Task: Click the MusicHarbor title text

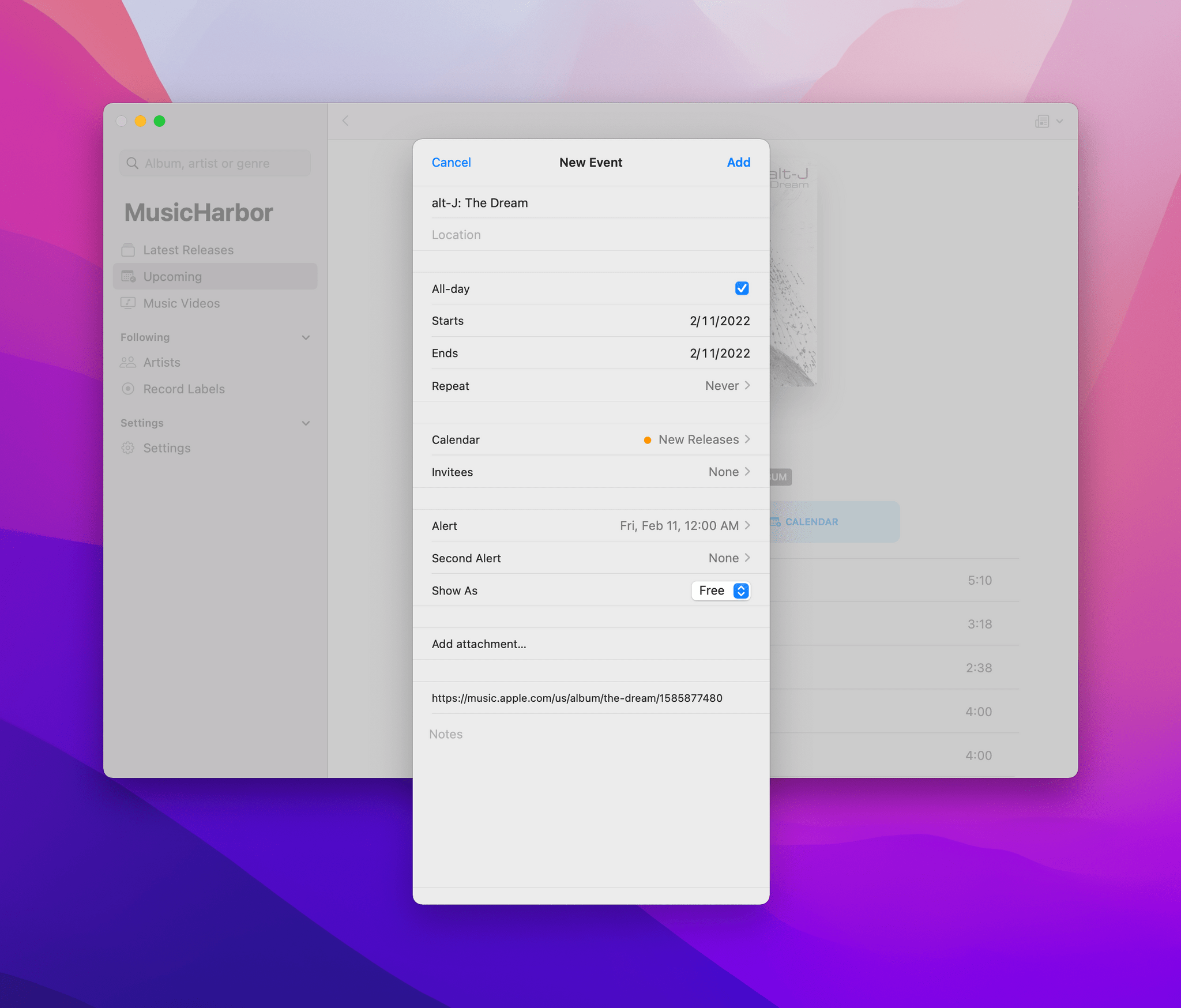Action: (198, 213)
